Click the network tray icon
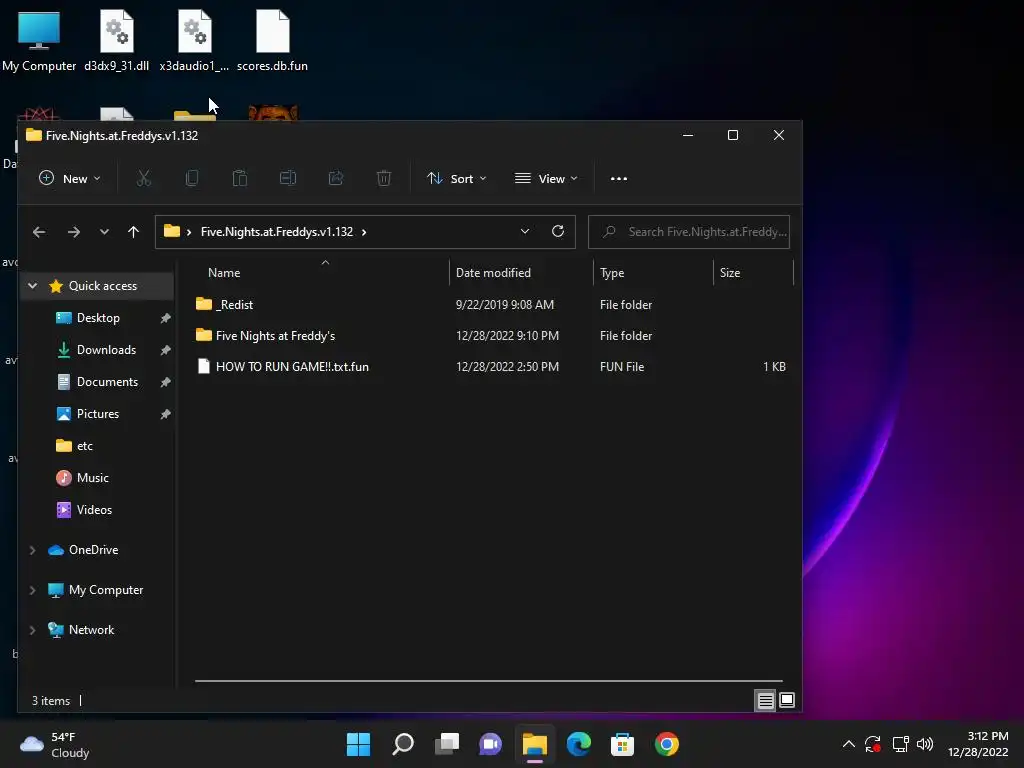Viewport: 1024px width, 768px height. point(901,744)
